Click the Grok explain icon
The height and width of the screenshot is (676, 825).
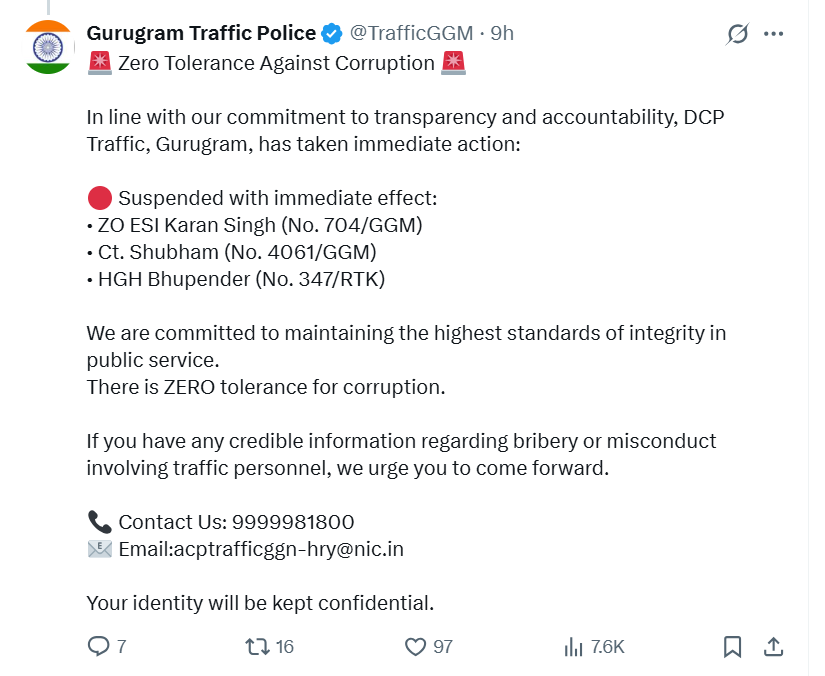point(737,34)
